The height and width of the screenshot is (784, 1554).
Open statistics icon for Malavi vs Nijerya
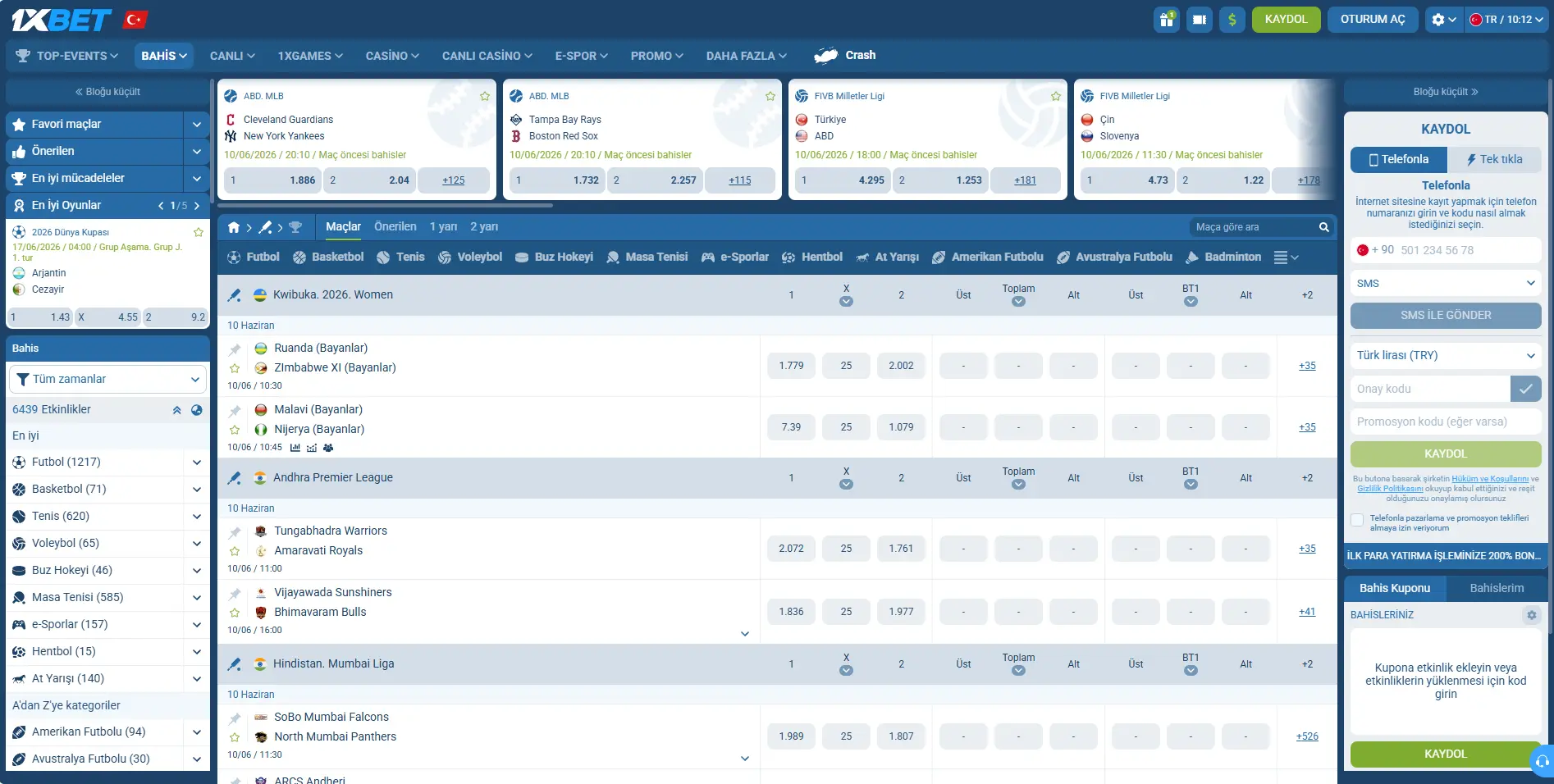[x=295, y=448]
